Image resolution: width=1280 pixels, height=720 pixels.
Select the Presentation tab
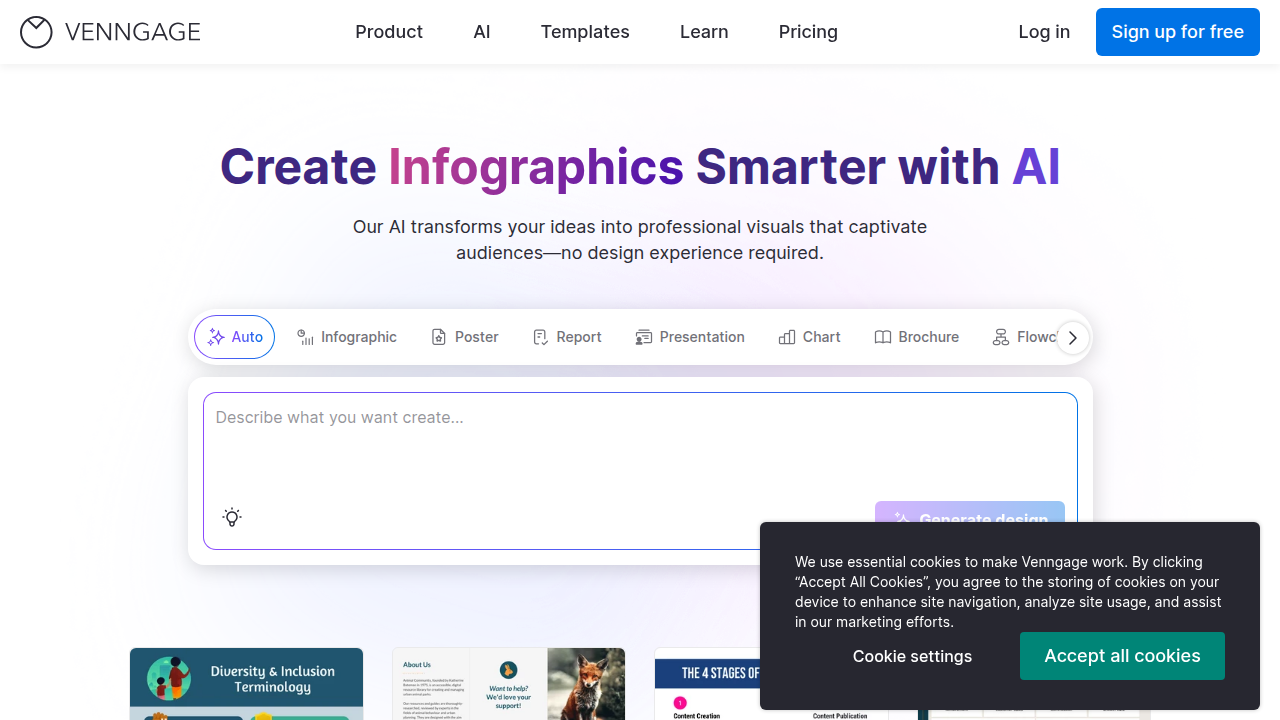pyautogui.click(x=690, y=337)
